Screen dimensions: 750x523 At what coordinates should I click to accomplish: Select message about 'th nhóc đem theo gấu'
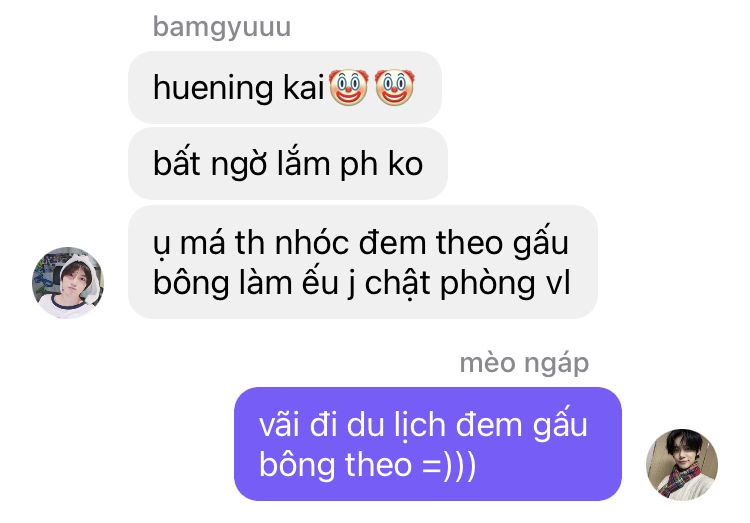pyautogui.click(x=363, y=262)
